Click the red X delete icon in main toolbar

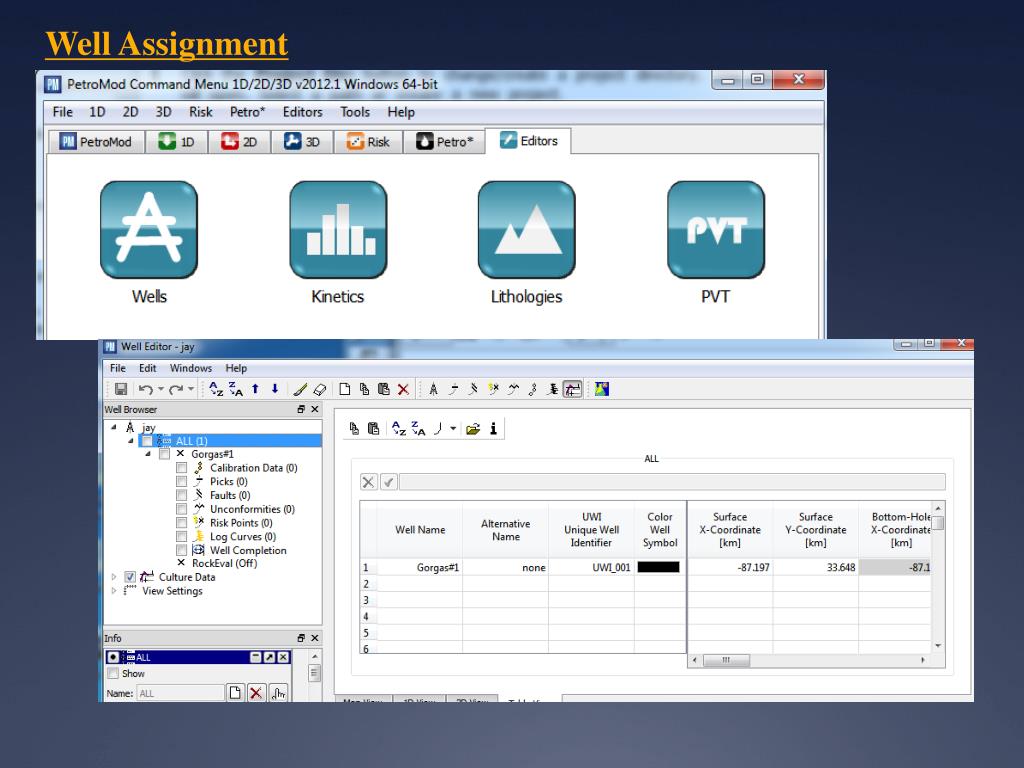404,389
